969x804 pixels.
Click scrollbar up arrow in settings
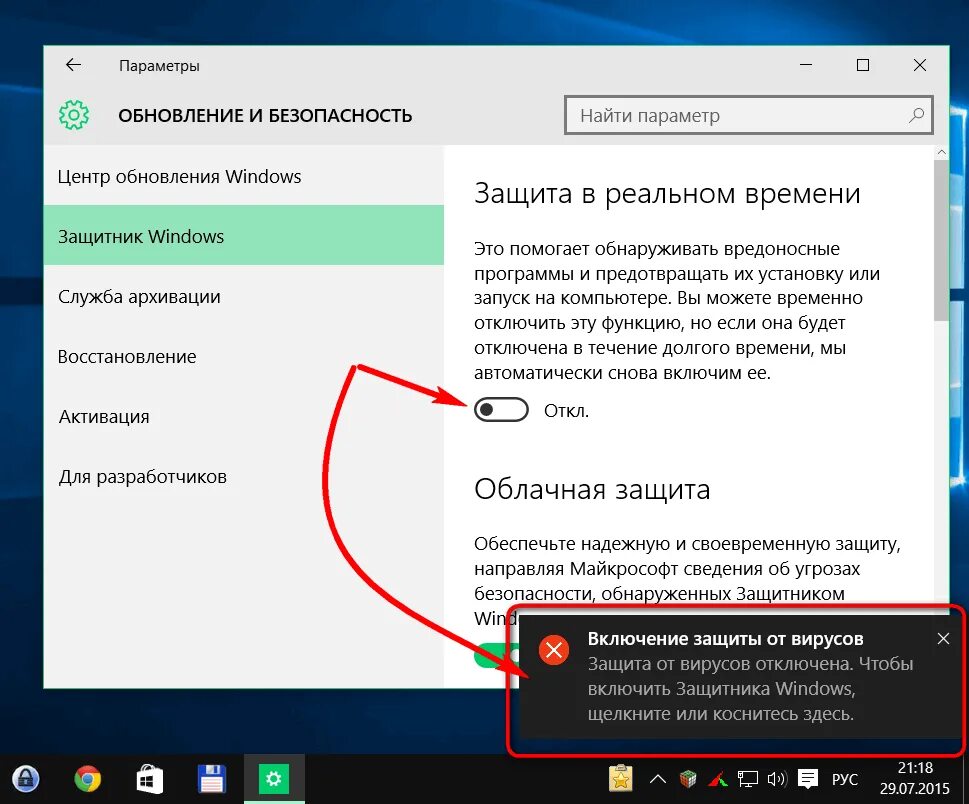pyautogui.click(x=942, y=152)
